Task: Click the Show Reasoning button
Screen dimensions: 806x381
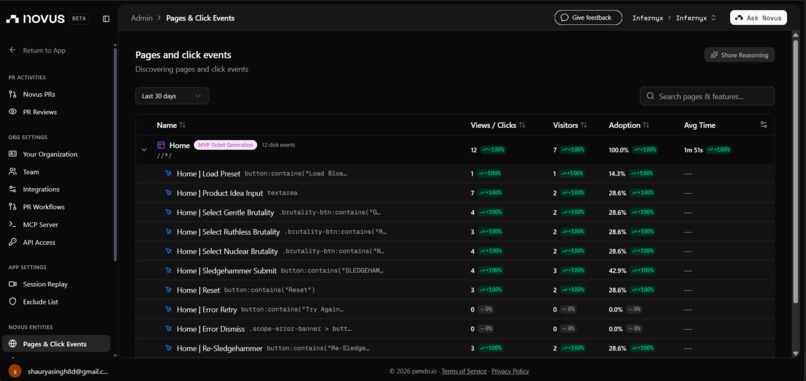Action: click(739, 55)
